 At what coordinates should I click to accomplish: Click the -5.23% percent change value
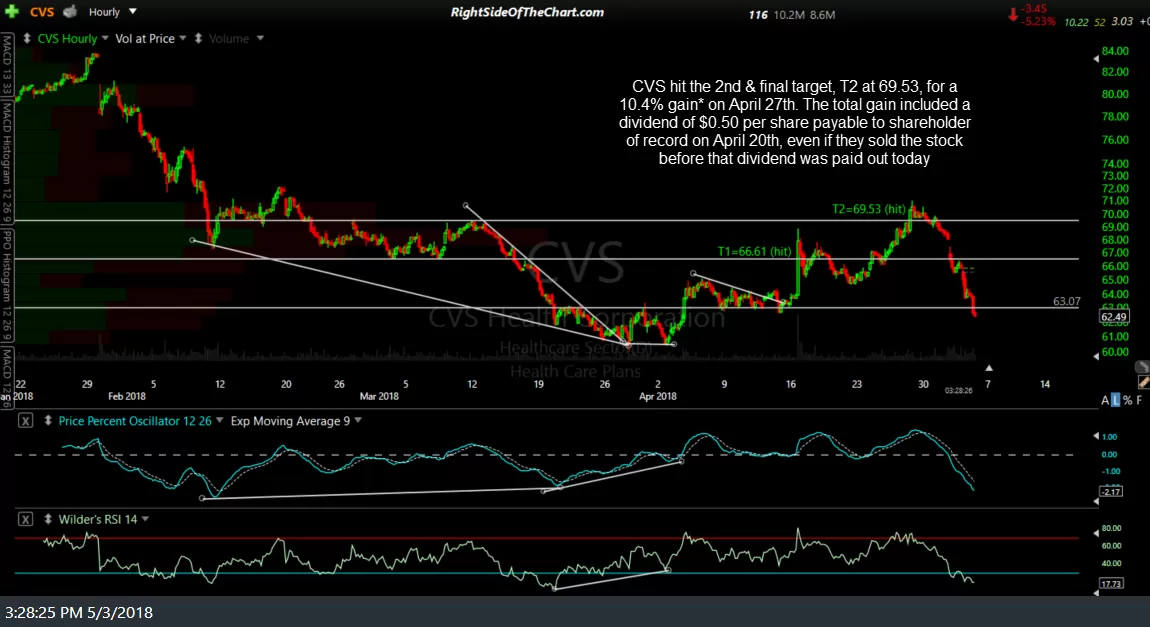[1037, 21]
